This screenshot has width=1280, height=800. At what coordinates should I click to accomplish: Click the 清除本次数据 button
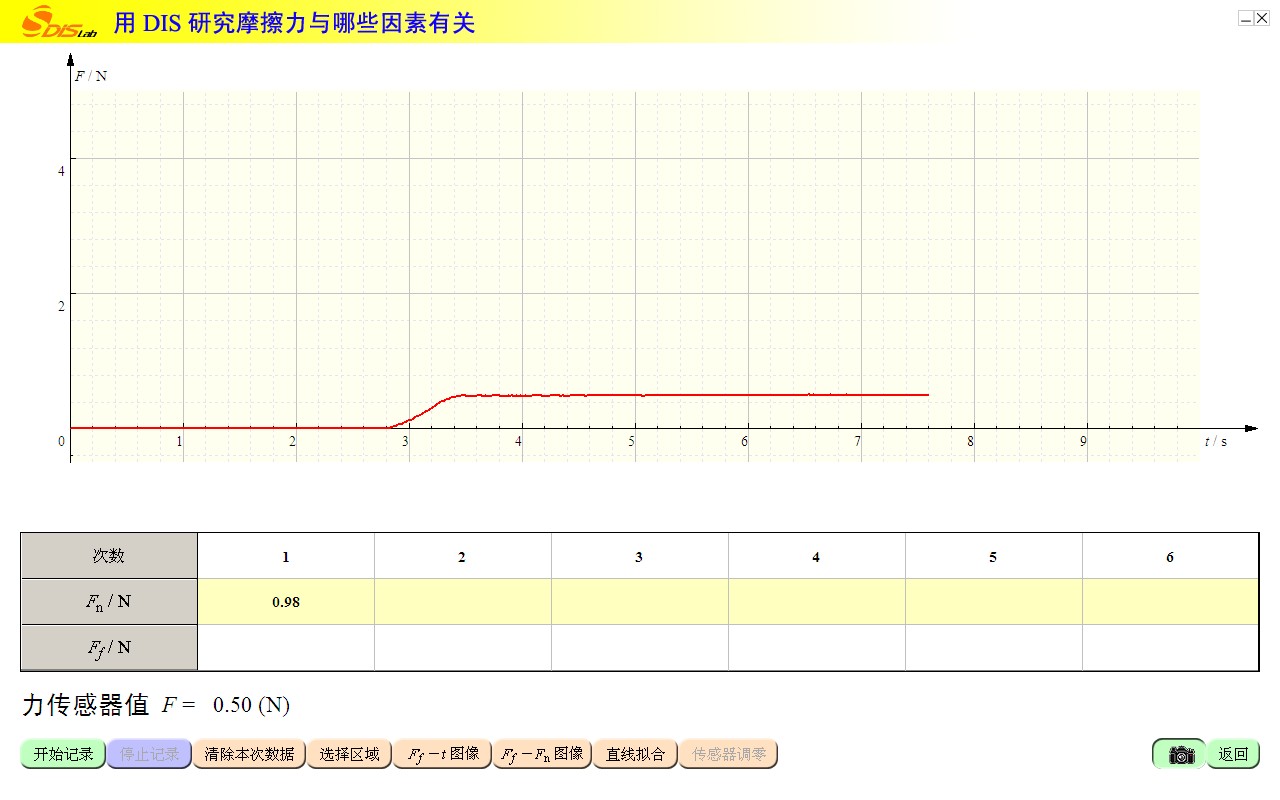[249, 754]
